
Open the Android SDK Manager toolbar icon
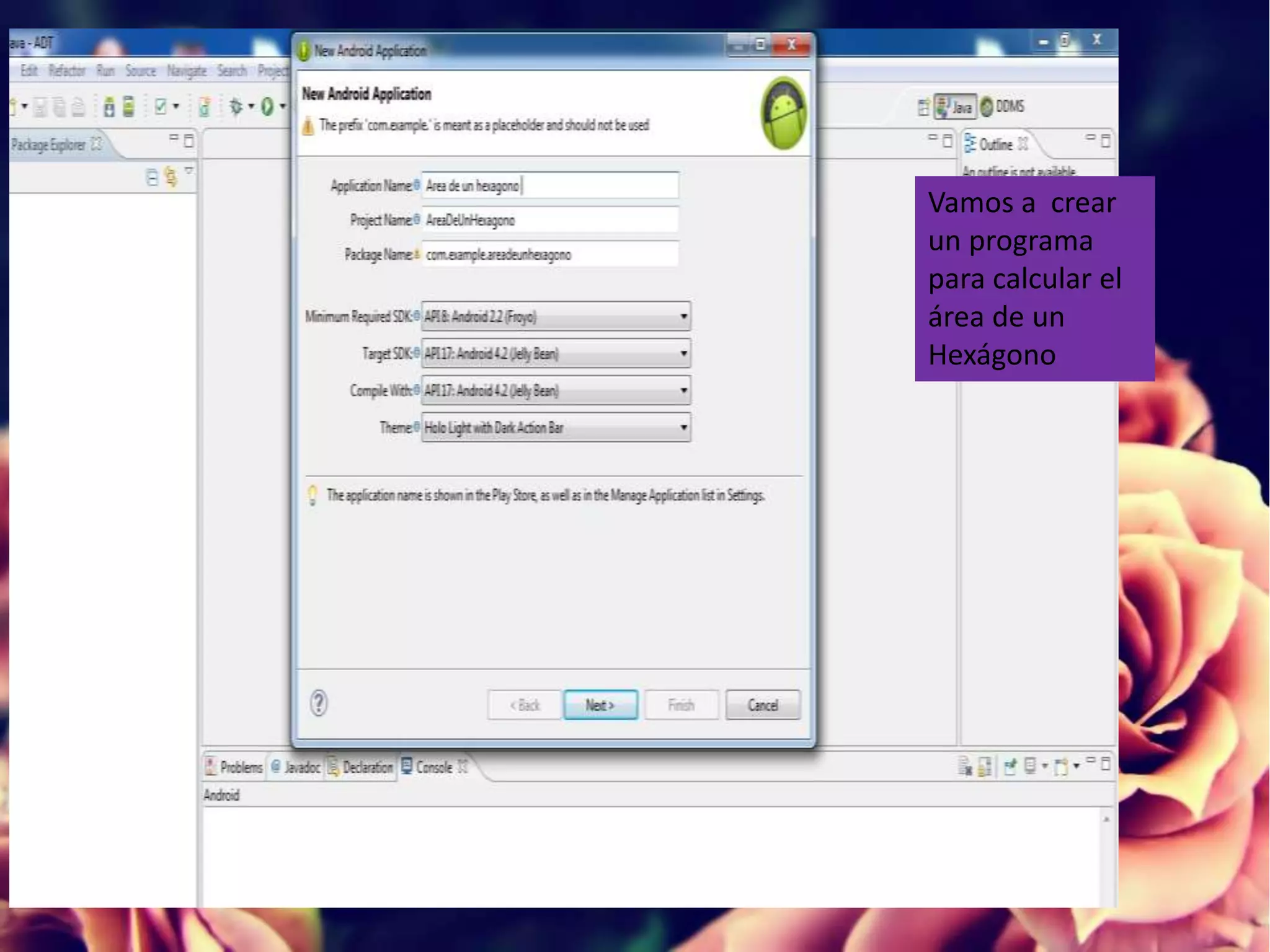[x=109, y=107]
